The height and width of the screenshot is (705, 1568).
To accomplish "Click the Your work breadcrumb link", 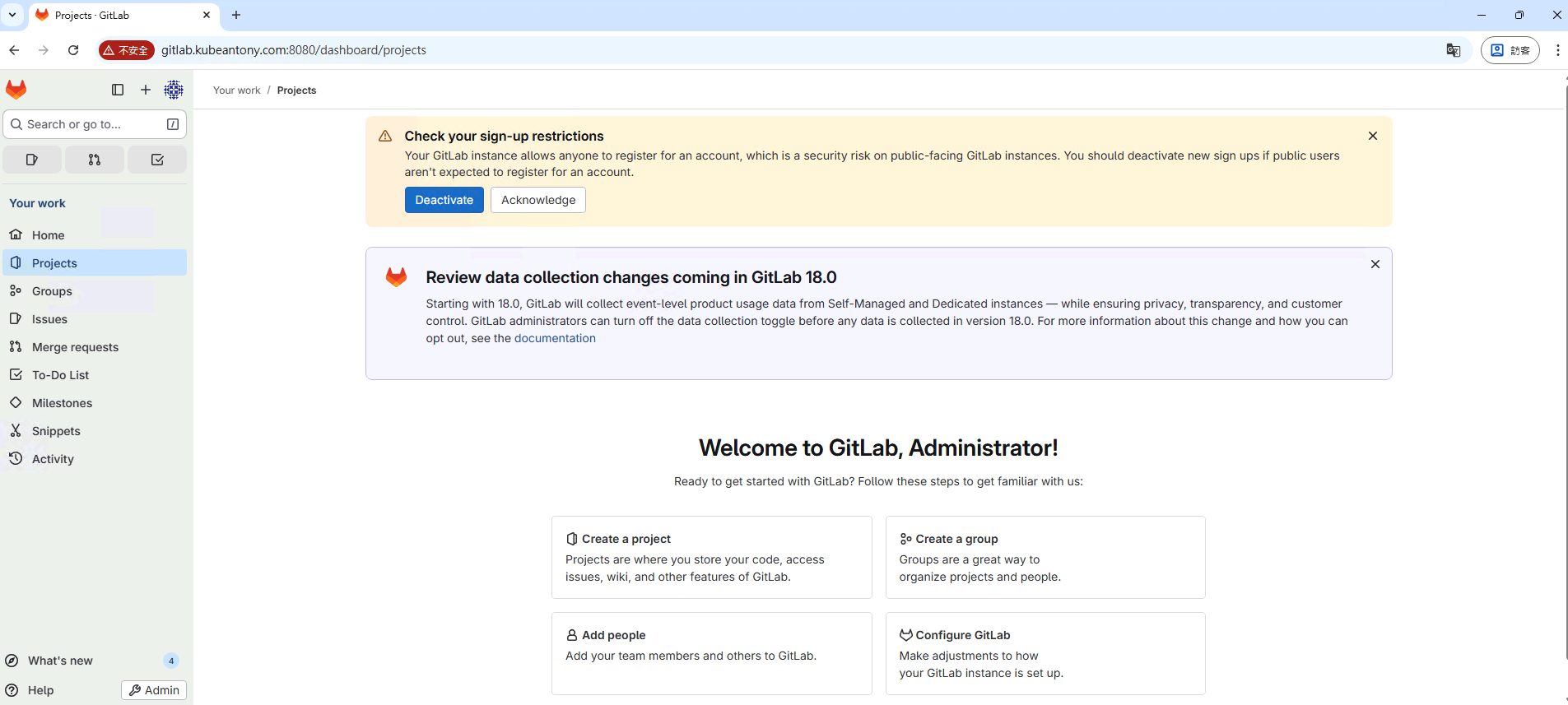I will (x=236, y=90).
